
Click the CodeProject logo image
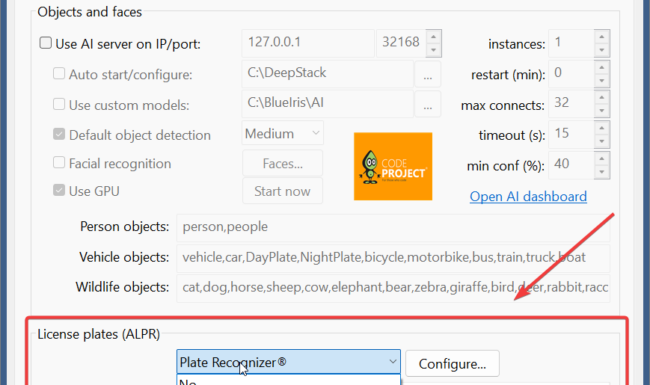[x=393, y=166]
